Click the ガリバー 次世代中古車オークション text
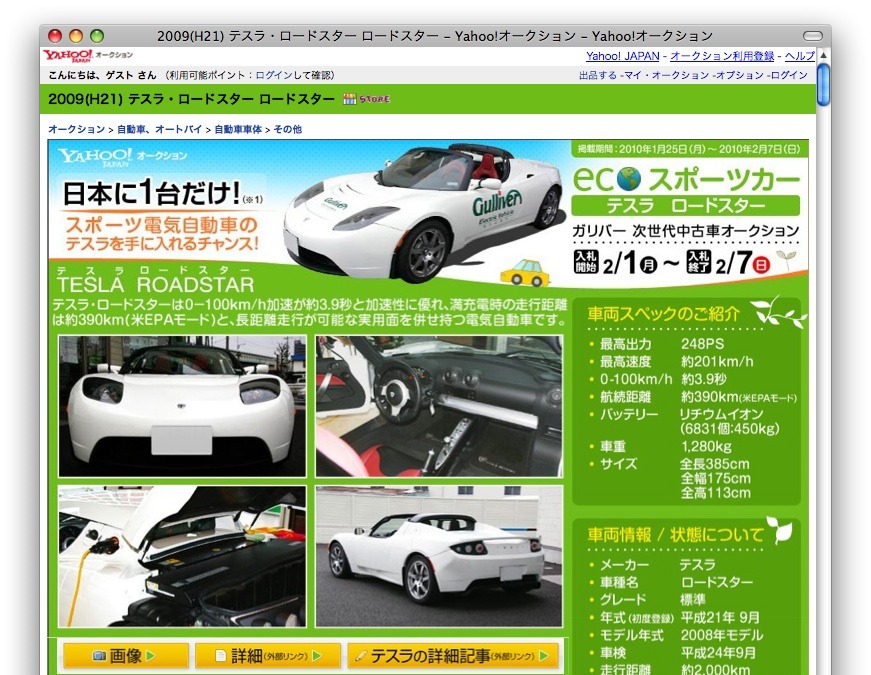 pos(685,231)
